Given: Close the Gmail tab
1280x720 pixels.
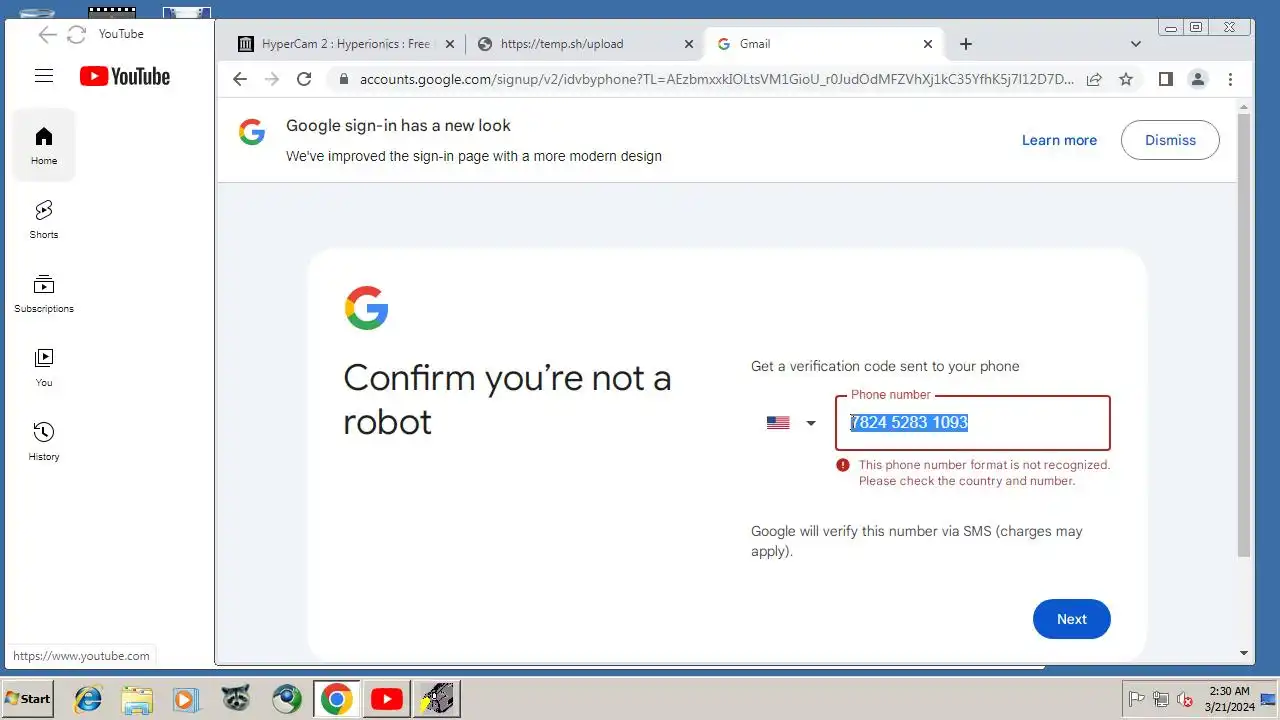Looking at the screenshot, I should pyautogui.click(x=928, y=44).
